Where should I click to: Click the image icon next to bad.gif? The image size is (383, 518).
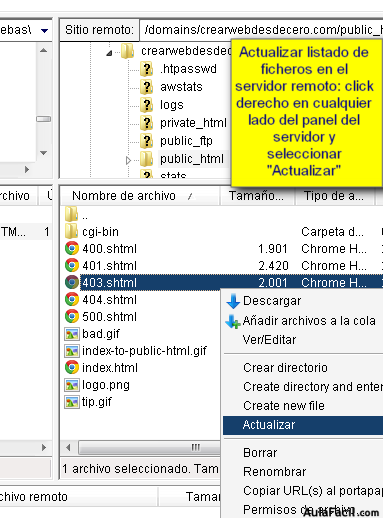(x=72, y=334)
